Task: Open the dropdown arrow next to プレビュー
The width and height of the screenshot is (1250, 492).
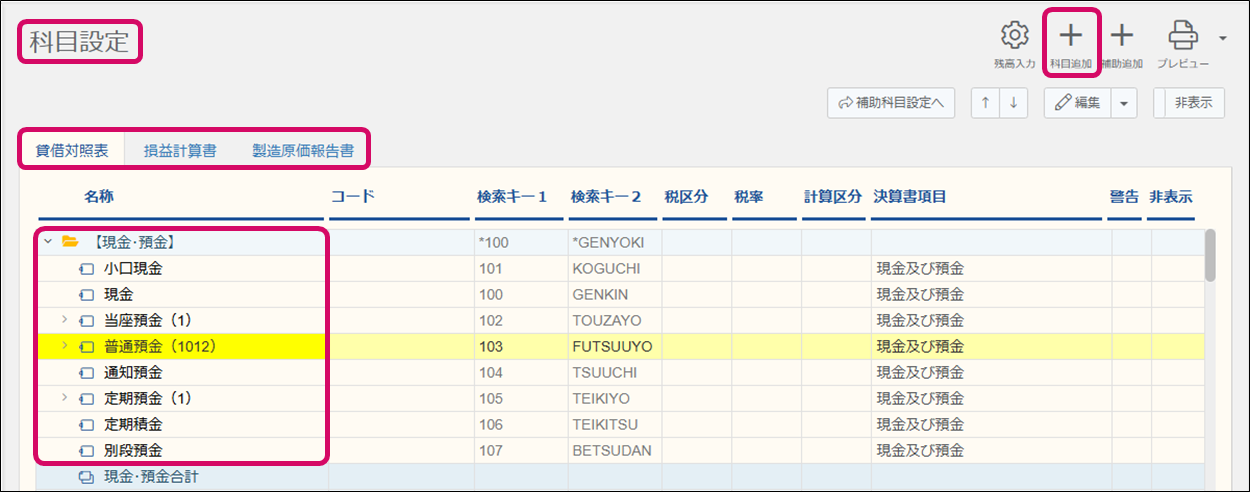Action: click(x=1222, y=38)
